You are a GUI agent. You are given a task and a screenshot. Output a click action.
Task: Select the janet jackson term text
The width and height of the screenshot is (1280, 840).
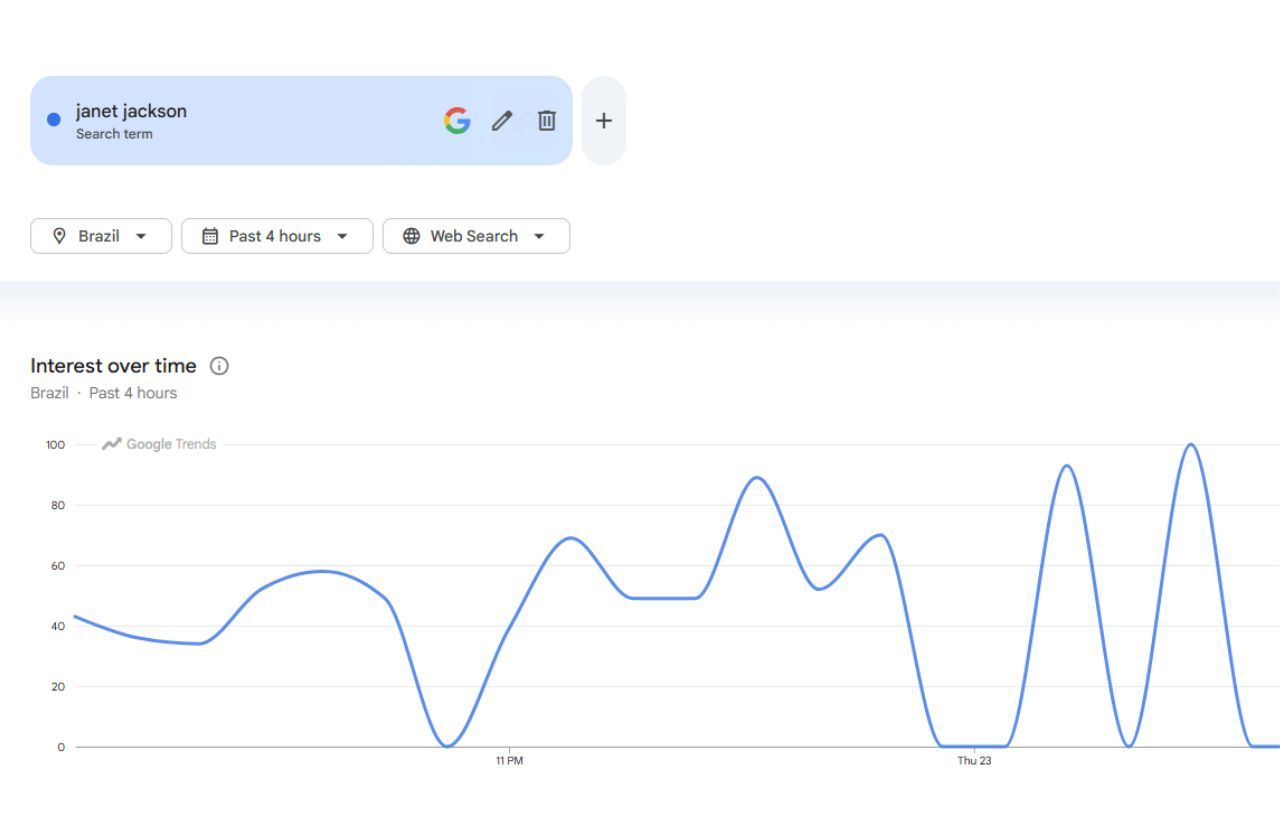(x=131, y=111)
